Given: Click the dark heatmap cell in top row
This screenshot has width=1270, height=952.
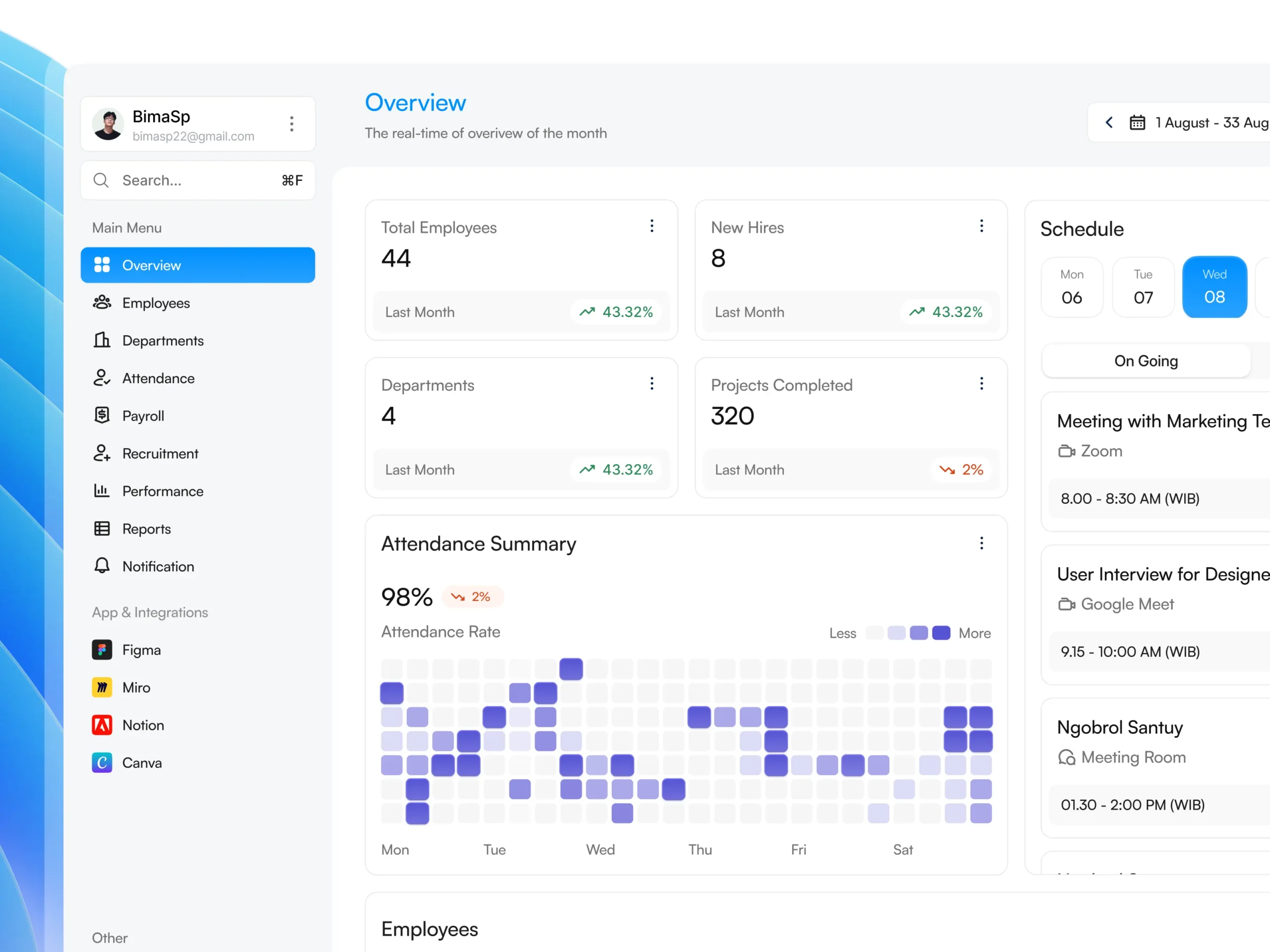Looking at the screenshot, I should point(571,669).
